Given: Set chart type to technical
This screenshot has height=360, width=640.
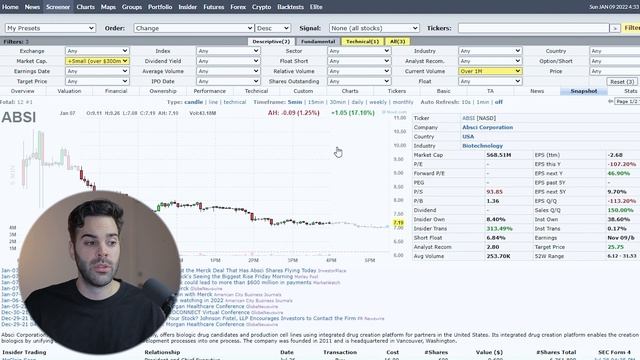Looking at the screenshot, I should (x=235, y=102).
